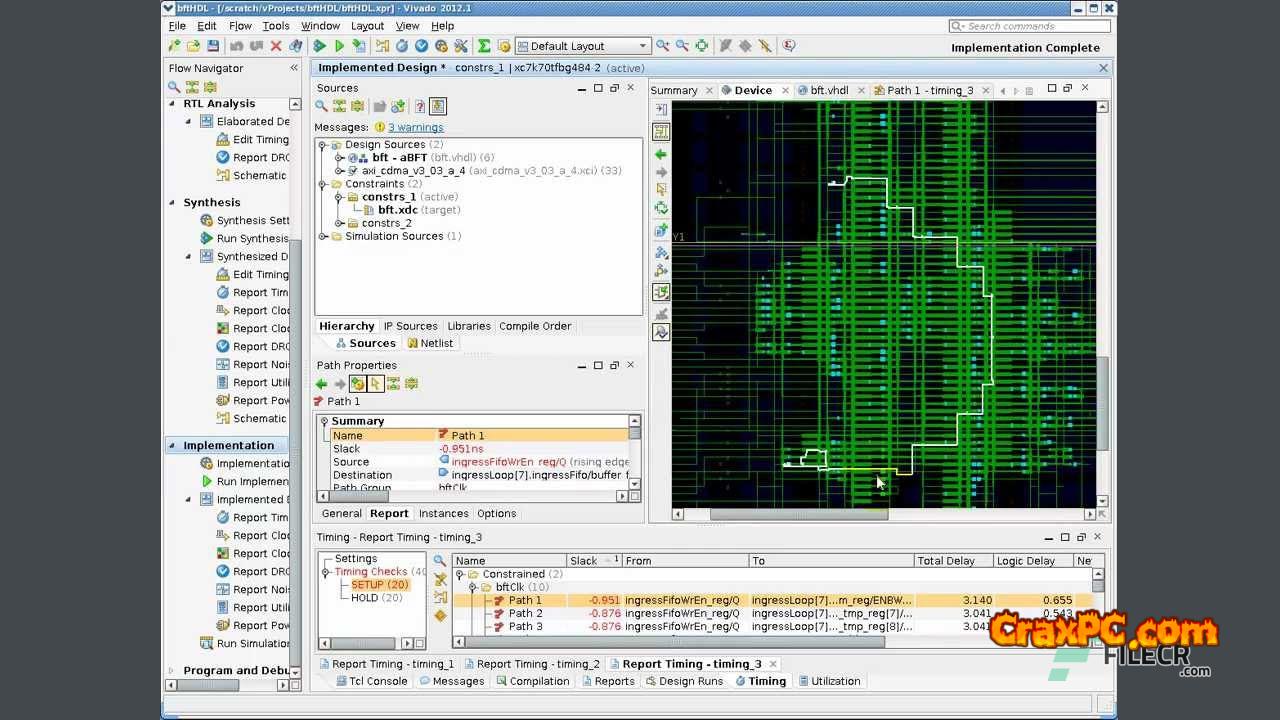Collapse the Design Sources tree node
1280x720 pixels.
pyautogui.click(x=323, y=145)
